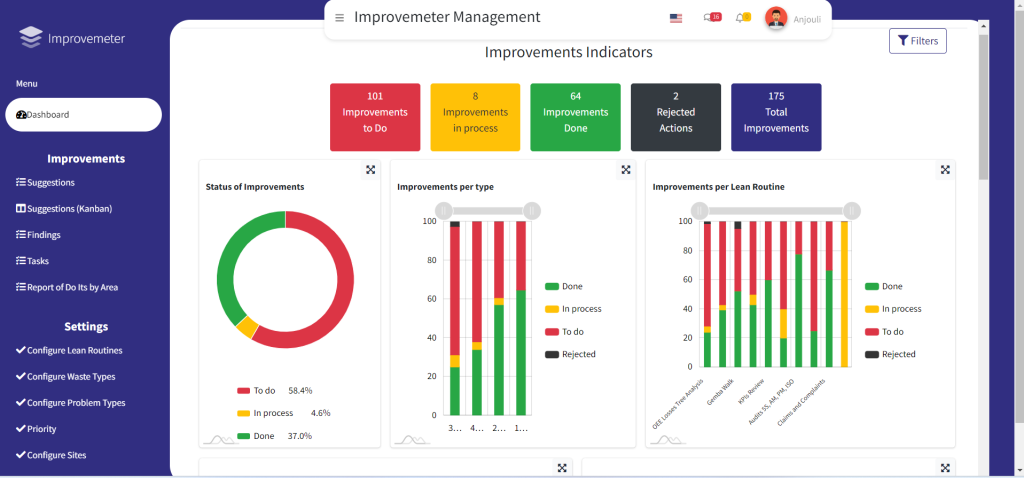The image size is (1024, 478).
Task: Click the hamburger menu icon
Action: tap(340, 18)
